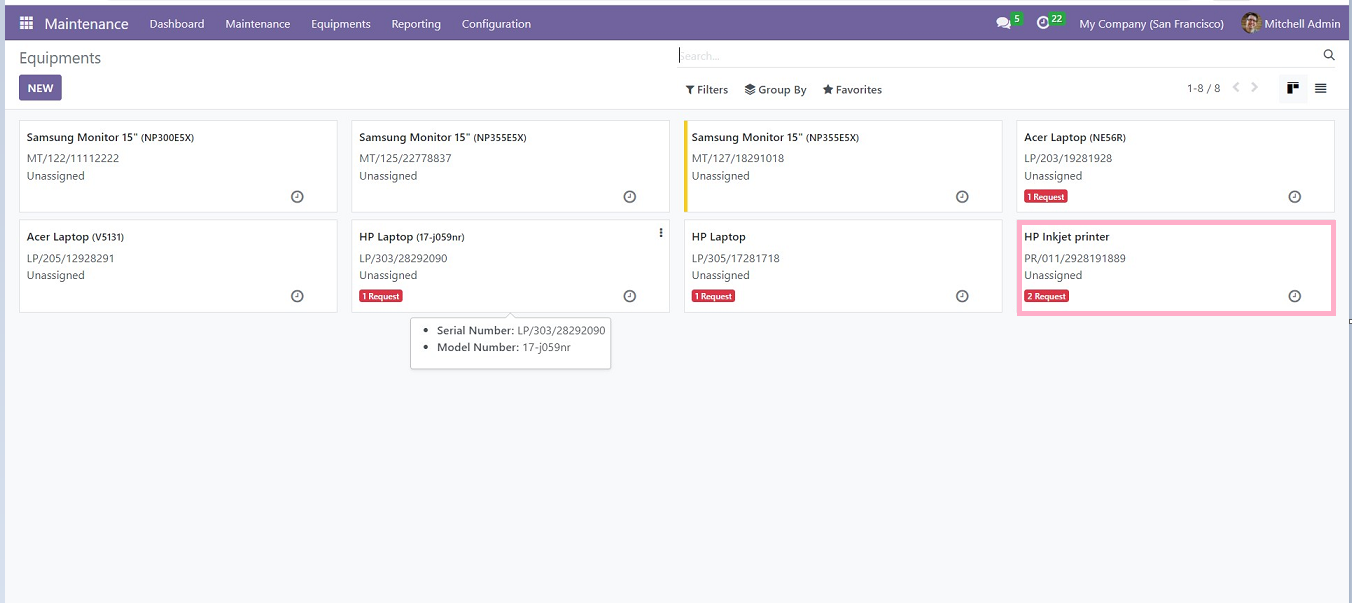The image size is (1352, 603).
Task: Click activity clock on HP Laptop 17-j059nr card
Action: pyautogui.click(x=629, y=296)
